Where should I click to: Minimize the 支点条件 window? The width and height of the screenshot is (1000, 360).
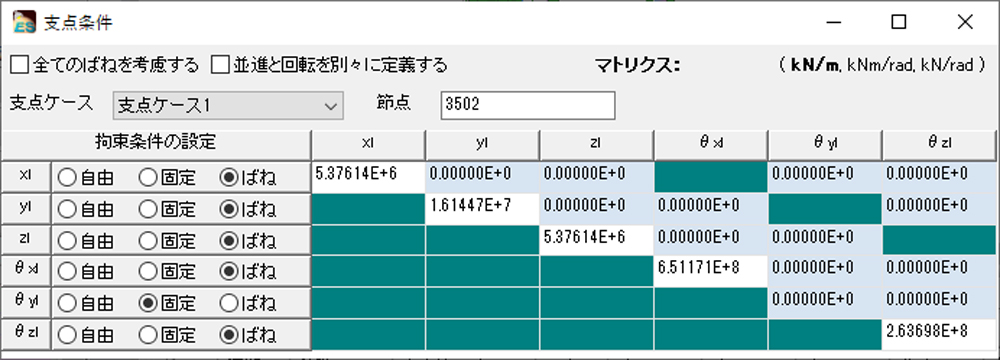834,22
